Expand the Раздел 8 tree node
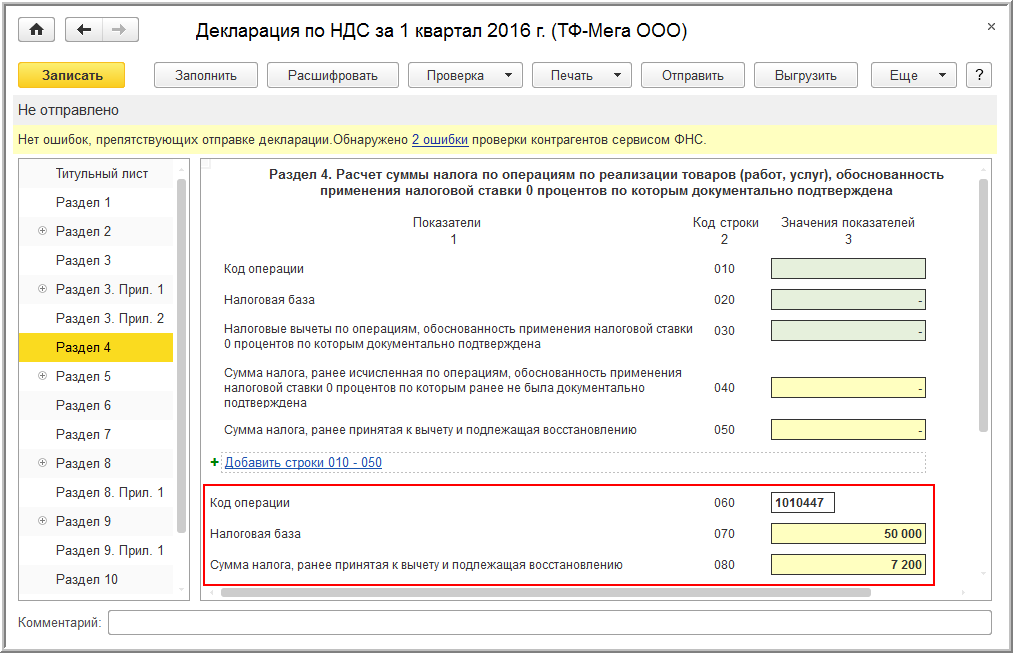This screenshot has height=653, width=1013. coord(43,462)
